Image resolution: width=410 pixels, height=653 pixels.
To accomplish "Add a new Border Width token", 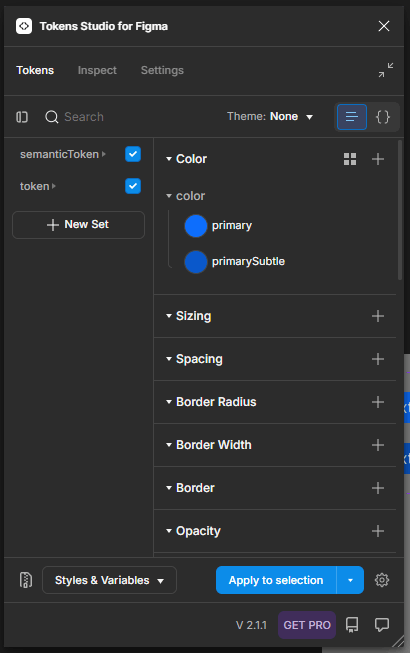I will [x=378, y=445].
